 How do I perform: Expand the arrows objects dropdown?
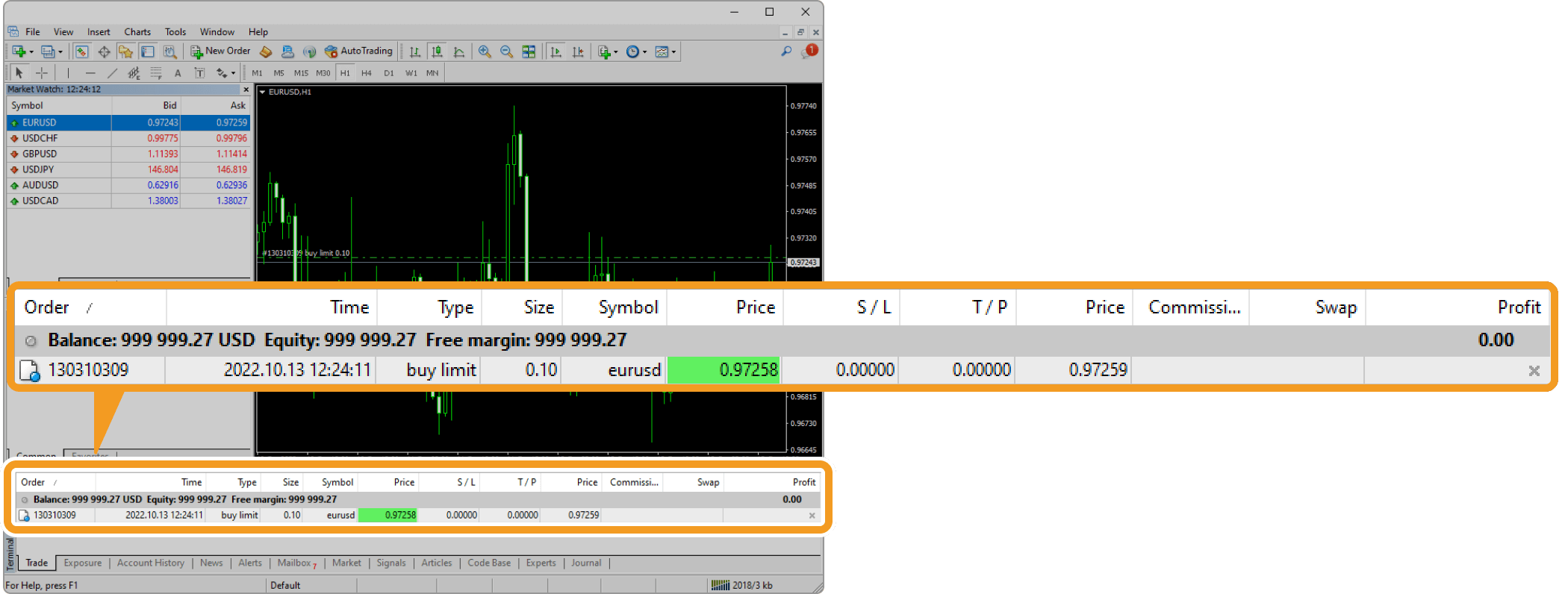point(233,73)
